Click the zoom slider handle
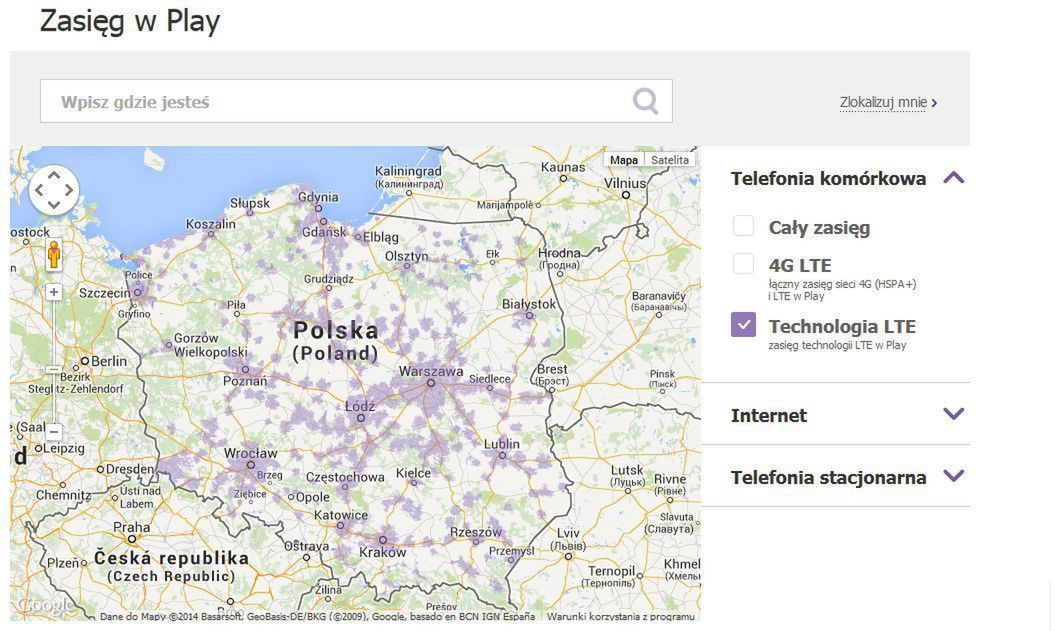 pos(54,369)
